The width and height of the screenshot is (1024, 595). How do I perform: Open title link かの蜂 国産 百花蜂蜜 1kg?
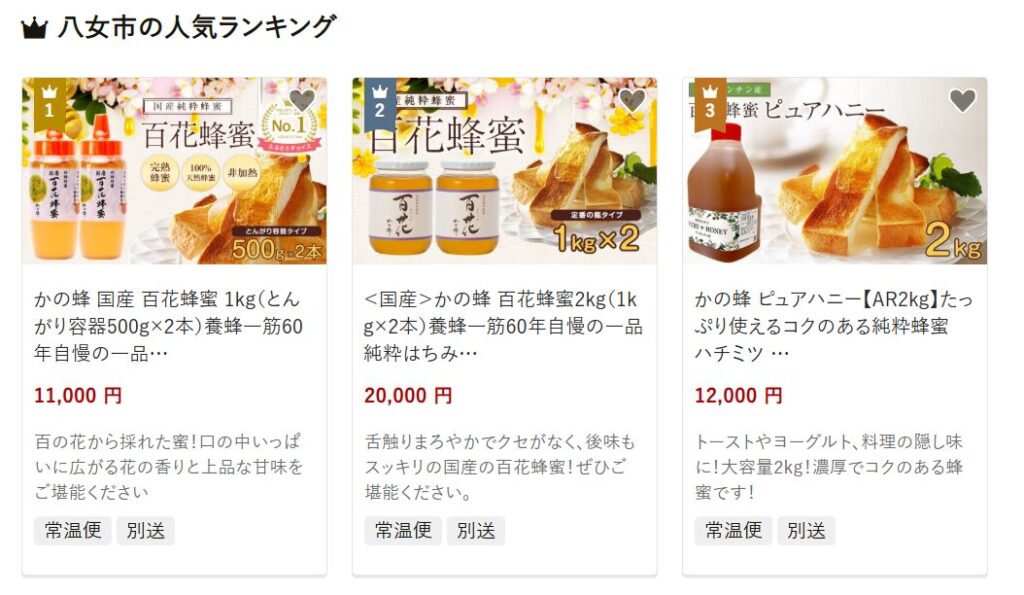click(x=168, y=326)
